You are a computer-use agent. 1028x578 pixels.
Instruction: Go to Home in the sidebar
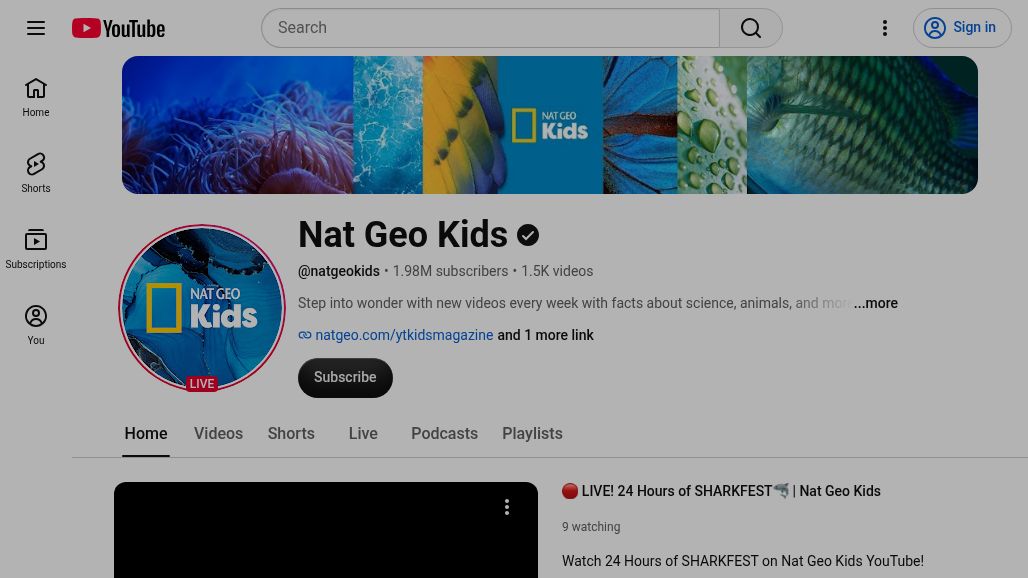point(36,98)
